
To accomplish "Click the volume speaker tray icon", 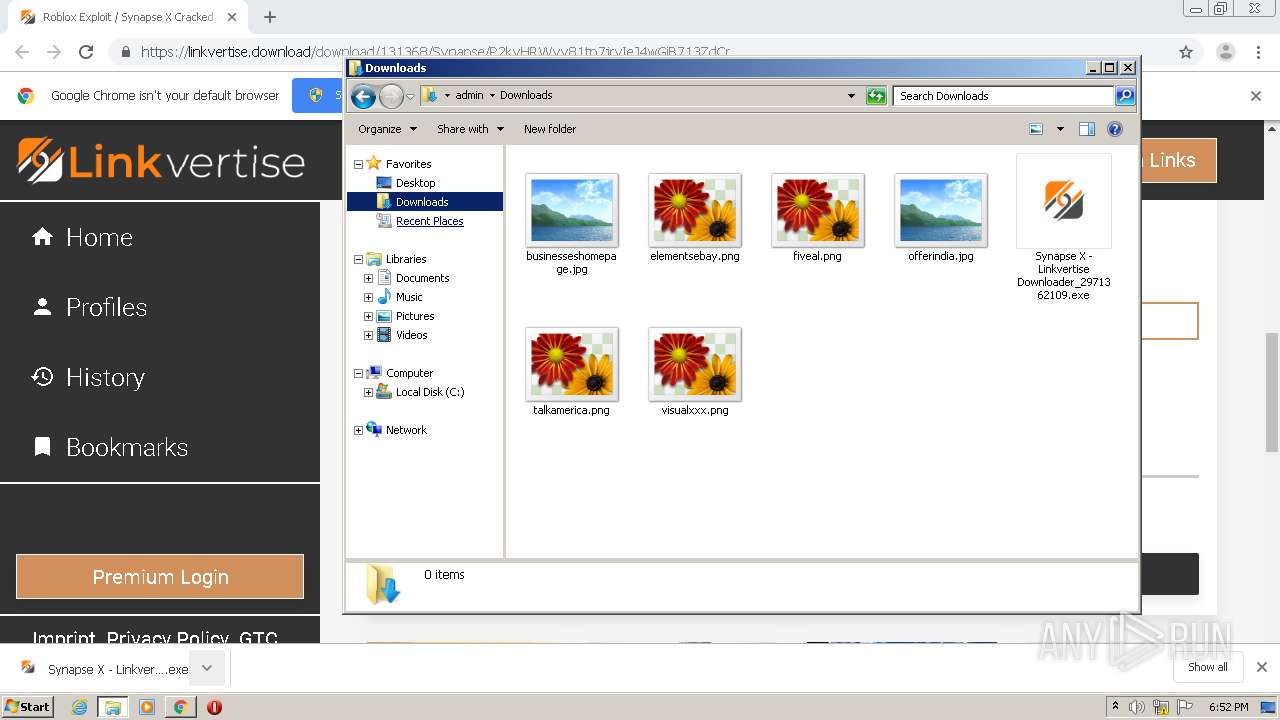I will click(1137, 707).
